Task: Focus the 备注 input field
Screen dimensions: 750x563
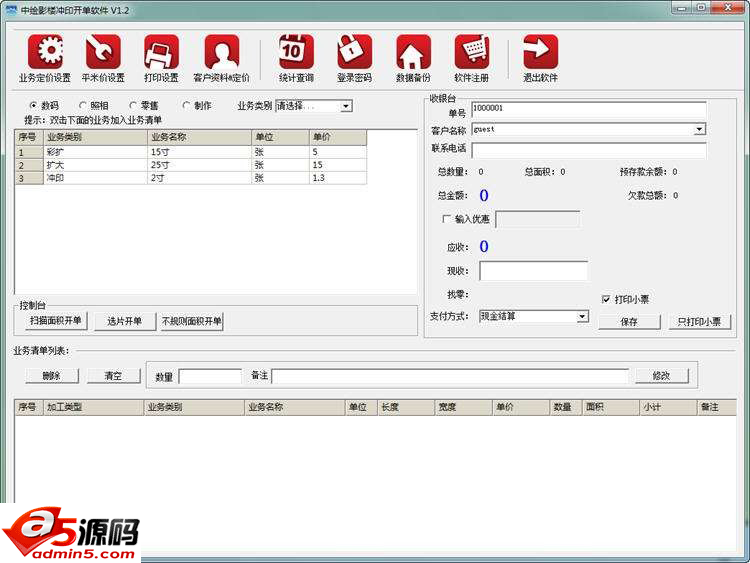Action: pos(450,376)
